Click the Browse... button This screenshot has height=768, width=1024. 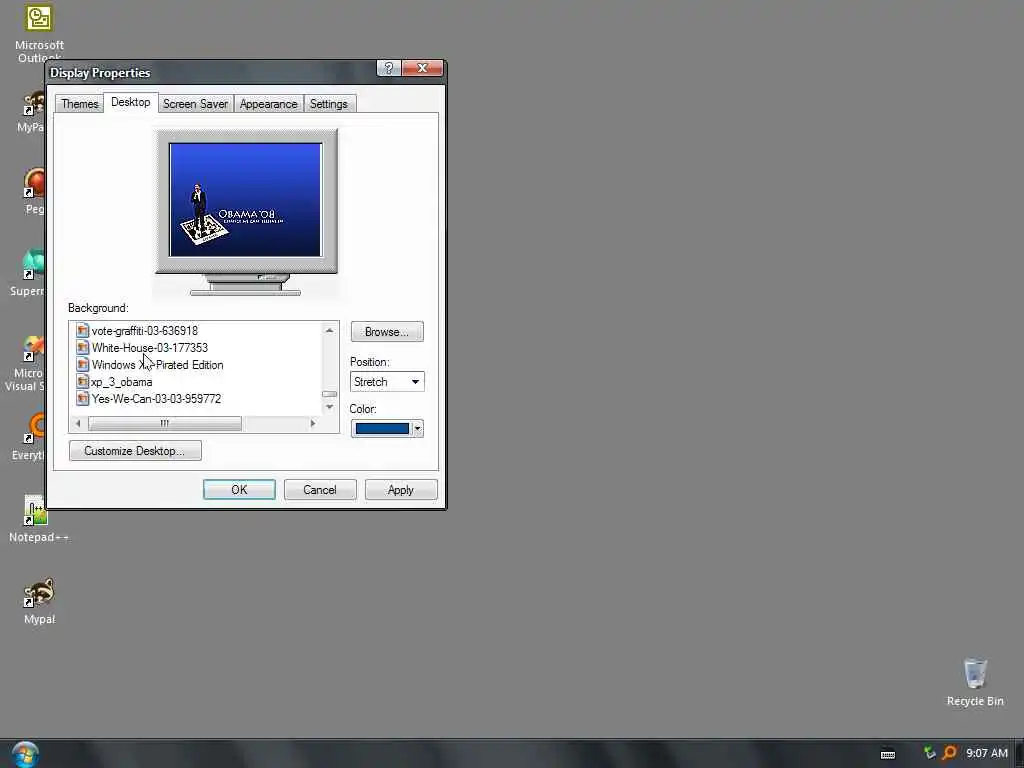click(x=387, y=332)
